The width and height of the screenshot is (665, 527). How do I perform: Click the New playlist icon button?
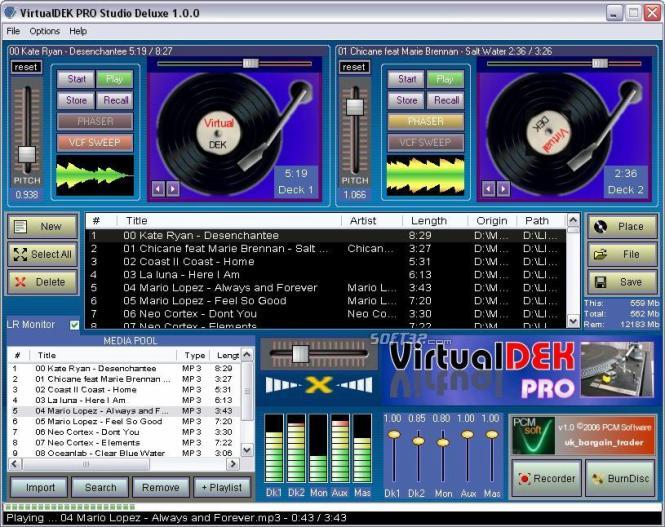coord(42,226)
